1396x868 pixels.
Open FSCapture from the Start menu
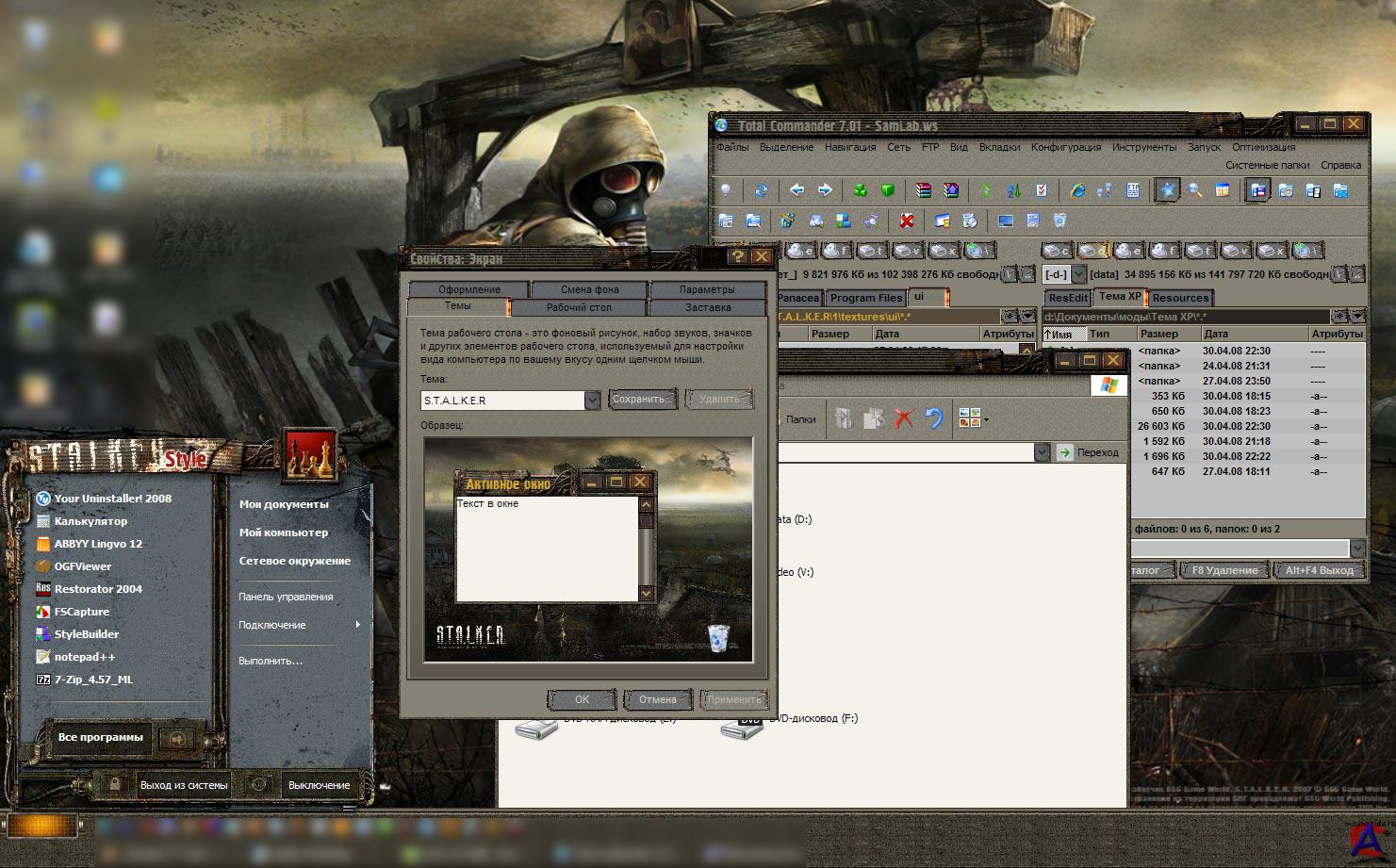coord(82,612)
